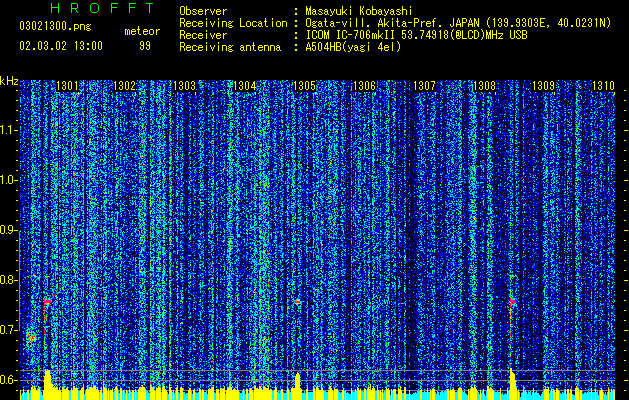The image size is (629, 400).
Task: Click the 0.8 kHz axis label
Action: coord(8,280)
